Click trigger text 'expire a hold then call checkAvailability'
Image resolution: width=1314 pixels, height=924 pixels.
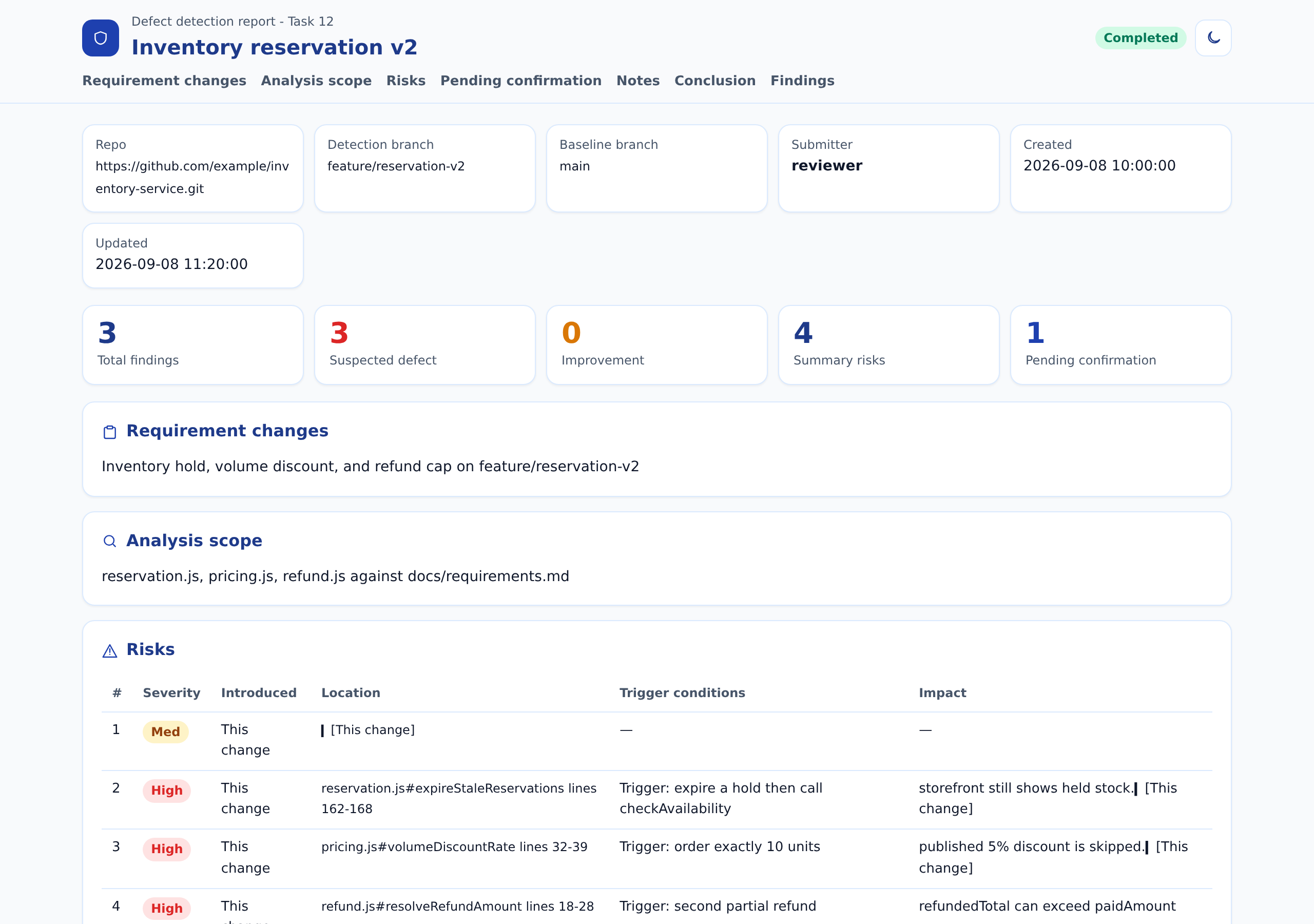(721, 798)
